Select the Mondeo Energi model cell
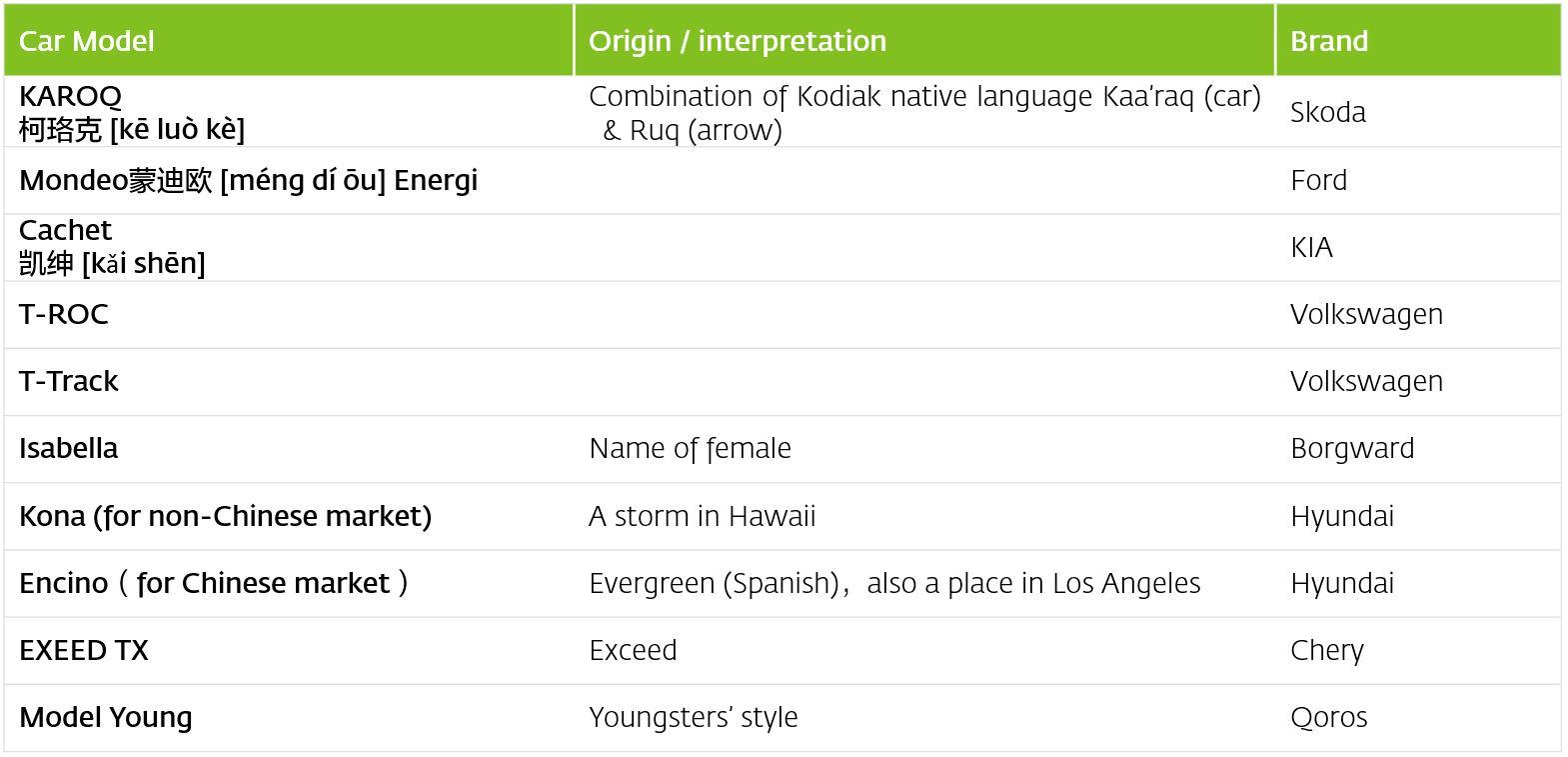Screen dimensions: 1568x757 tap(289, 181)
